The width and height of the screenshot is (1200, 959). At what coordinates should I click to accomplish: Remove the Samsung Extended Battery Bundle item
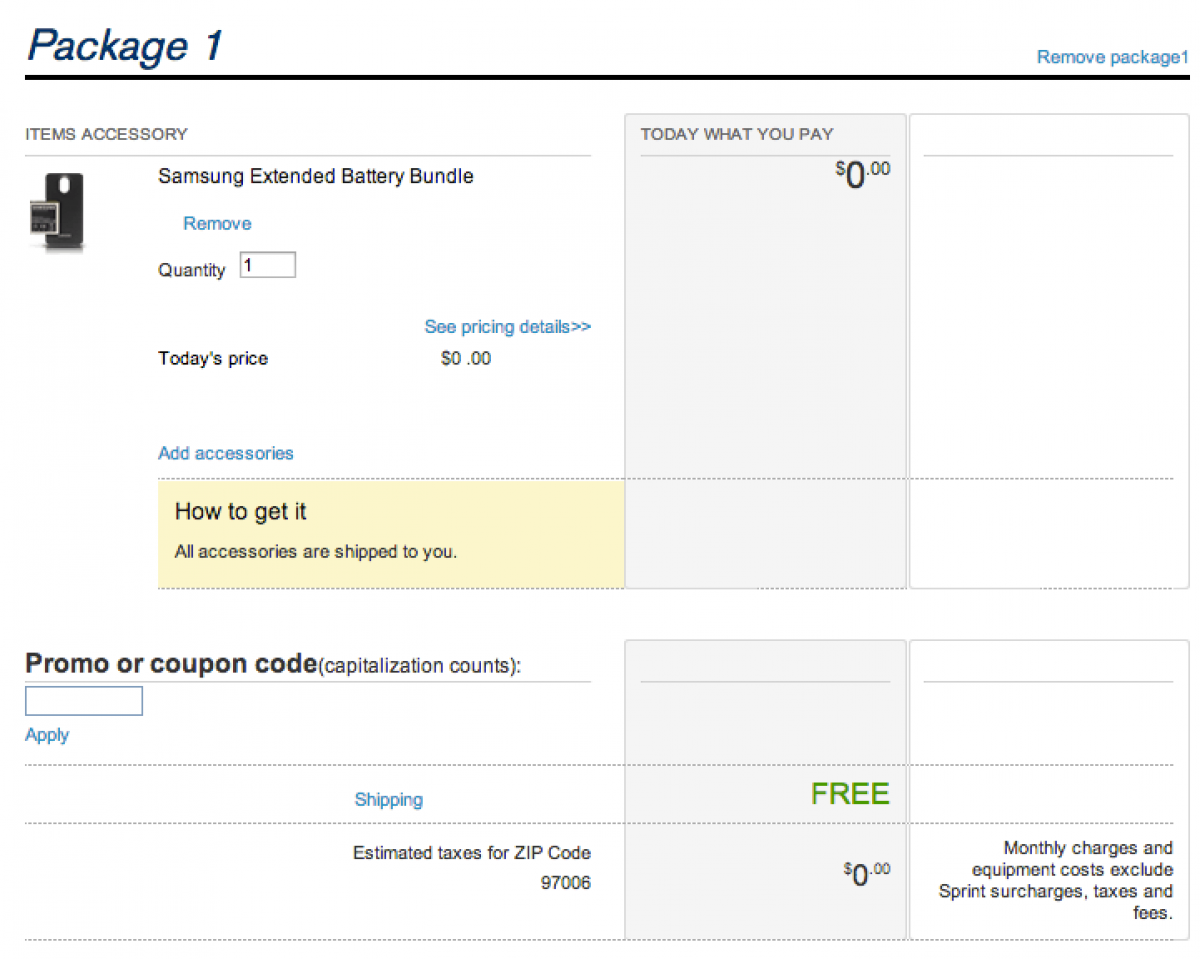[x=217, y=223]
